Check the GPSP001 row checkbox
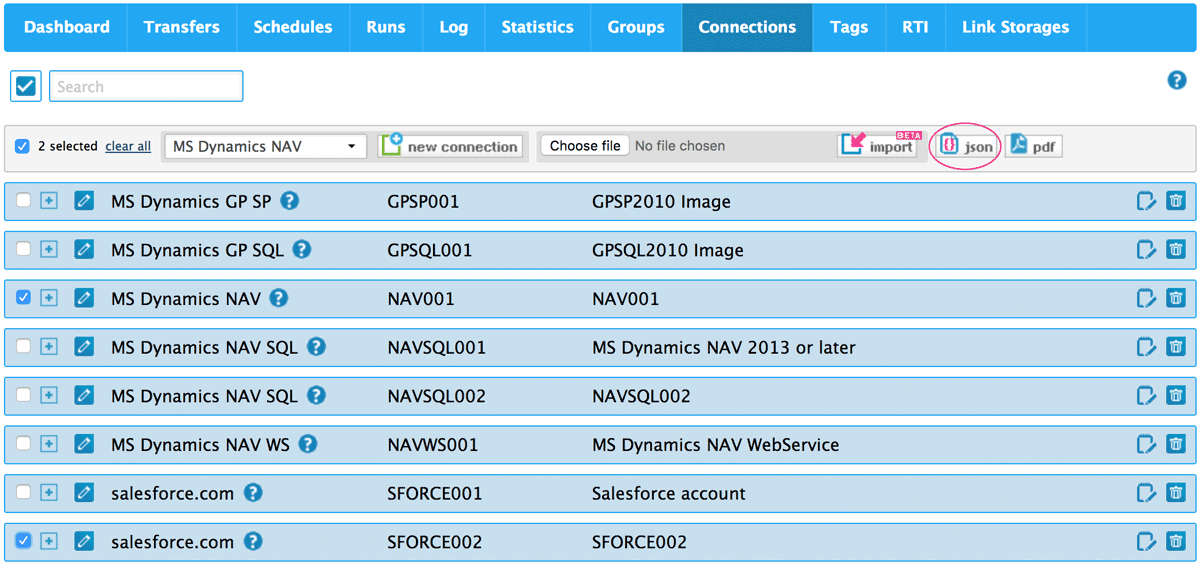Image resolution: width=1200 pixels, height=565 pixels. 23,201
